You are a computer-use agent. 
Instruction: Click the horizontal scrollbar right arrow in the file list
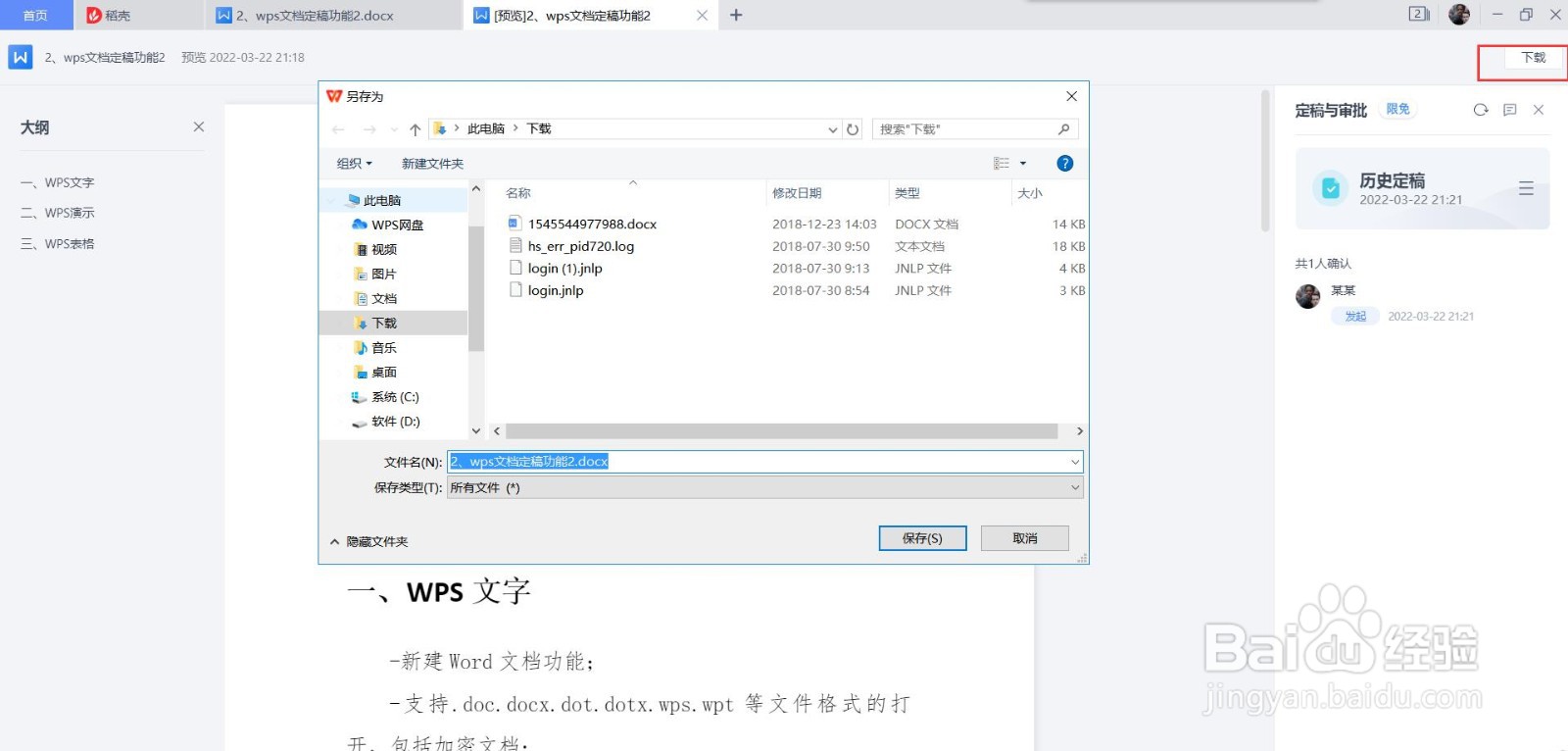click(x=1080, y=431)
